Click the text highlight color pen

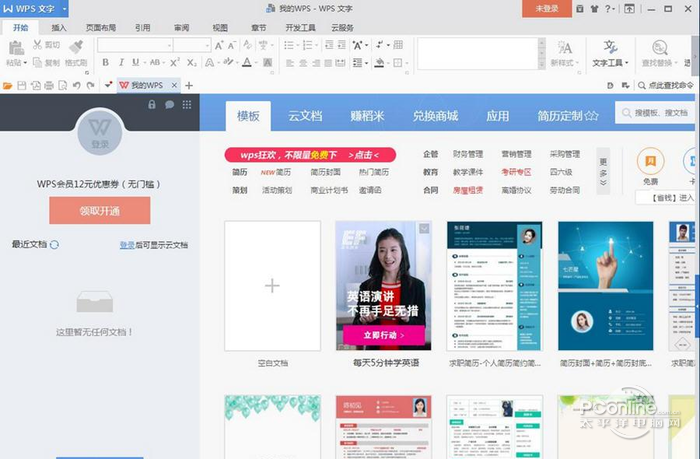coord(228,62)
